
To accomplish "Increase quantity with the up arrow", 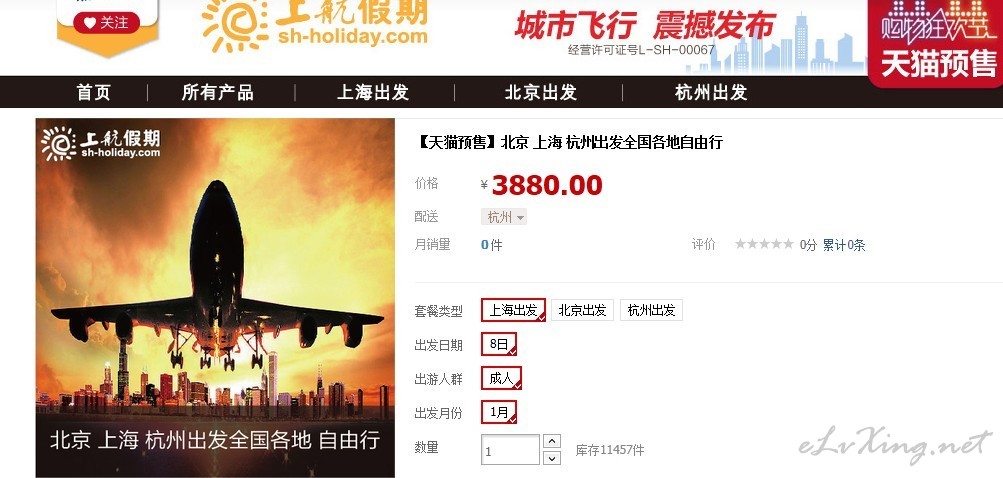I will pyautogui.click(x=551, y=442).
